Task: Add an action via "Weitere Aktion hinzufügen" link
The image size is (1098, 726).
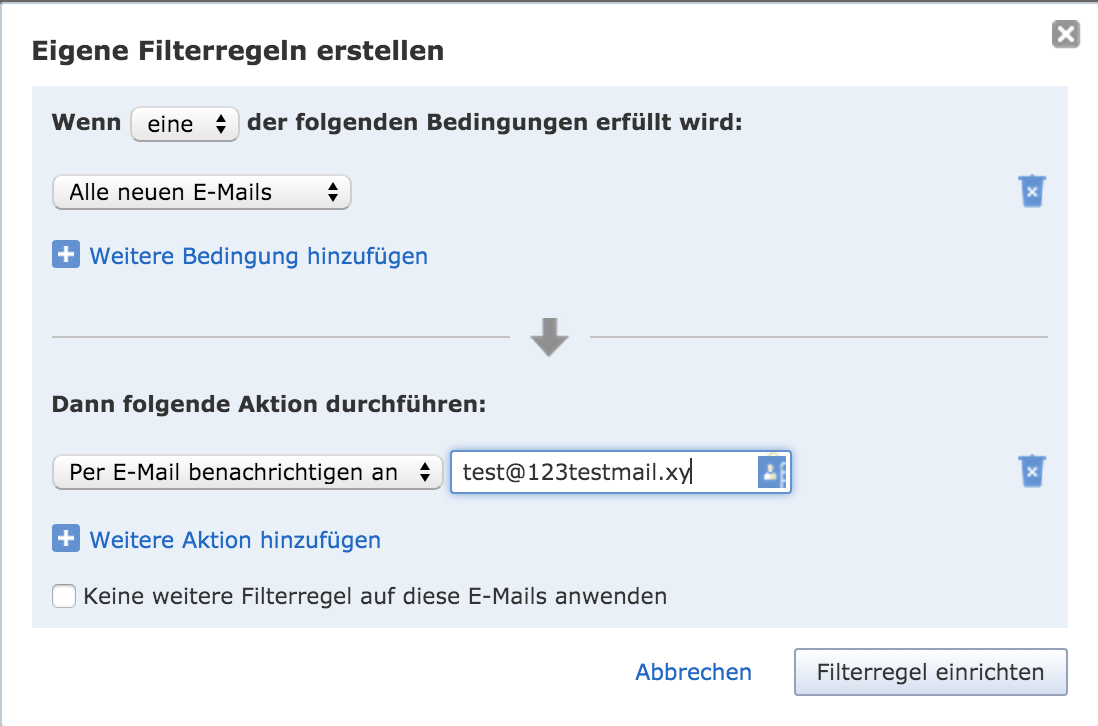Action: [x=235, y=540]
